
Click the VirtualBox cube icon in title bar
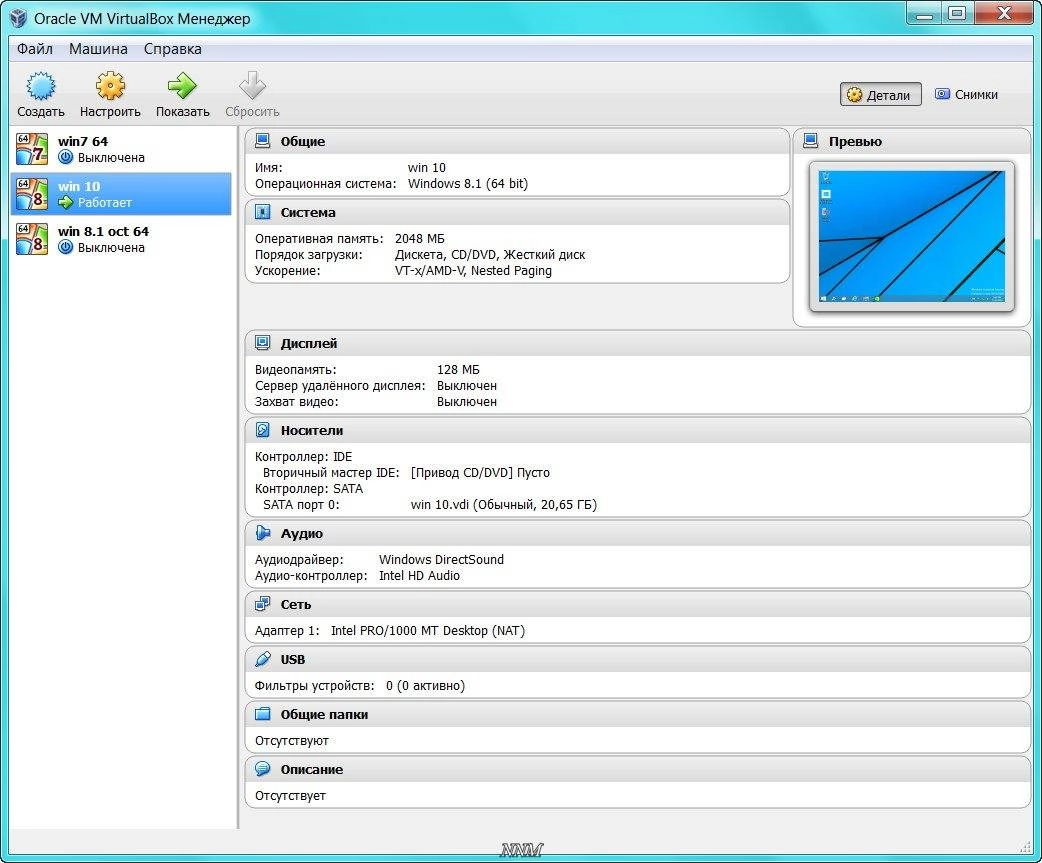pos(19,19)
